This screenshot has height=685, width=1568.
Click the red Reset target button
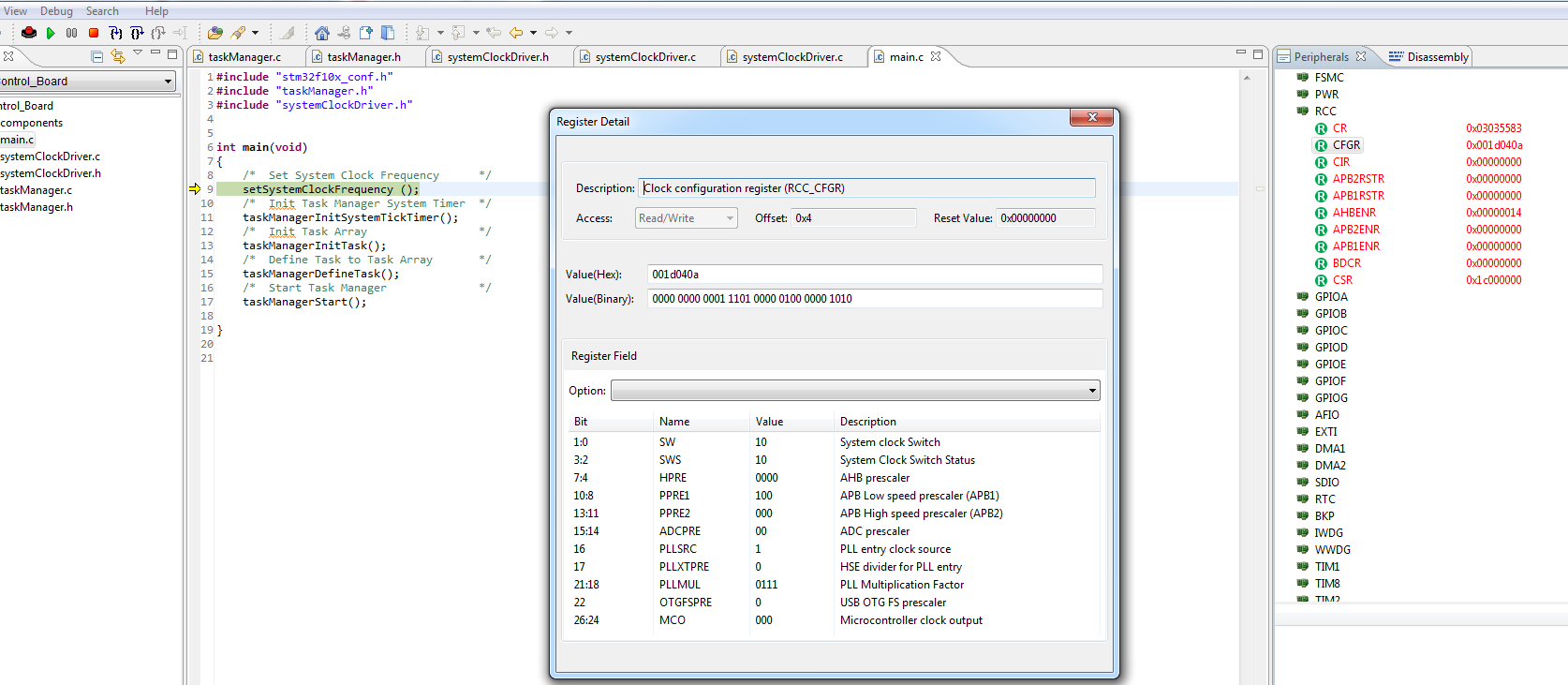[x=28, y=33]
